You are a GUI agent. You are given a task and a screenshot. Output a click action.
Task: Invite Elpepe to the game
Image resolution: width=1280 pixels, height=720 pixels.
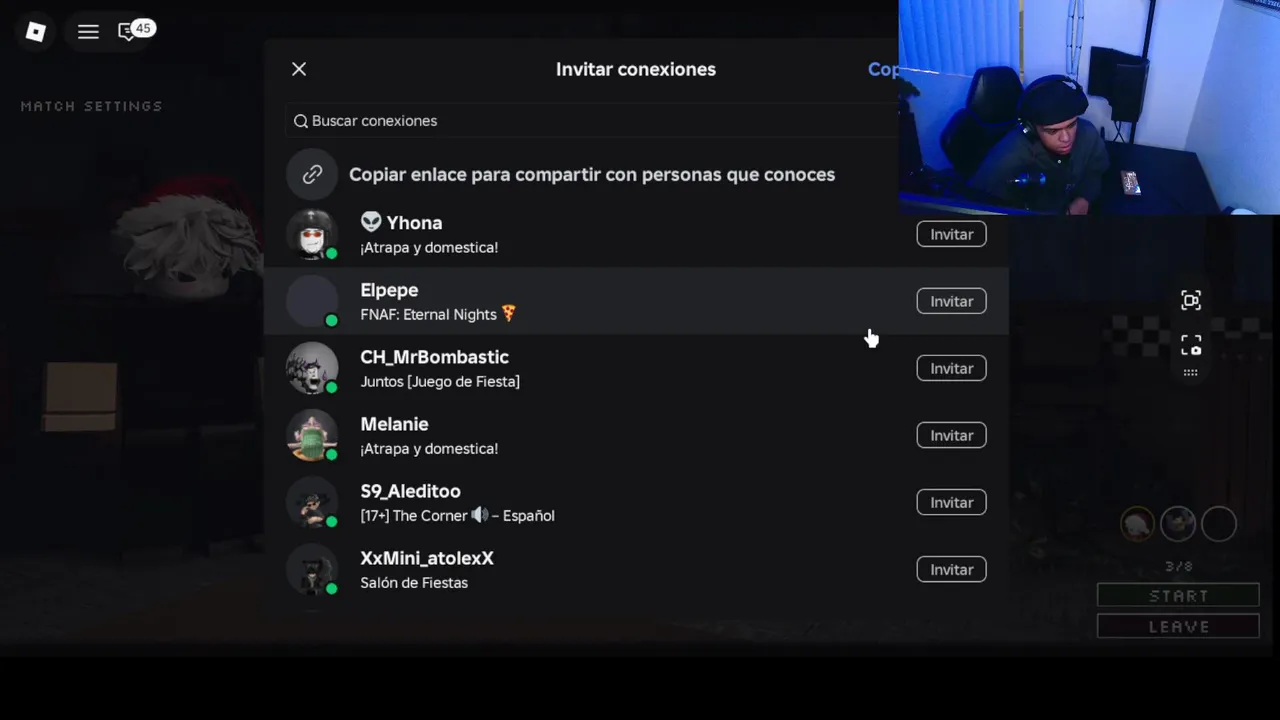(951, 301)
